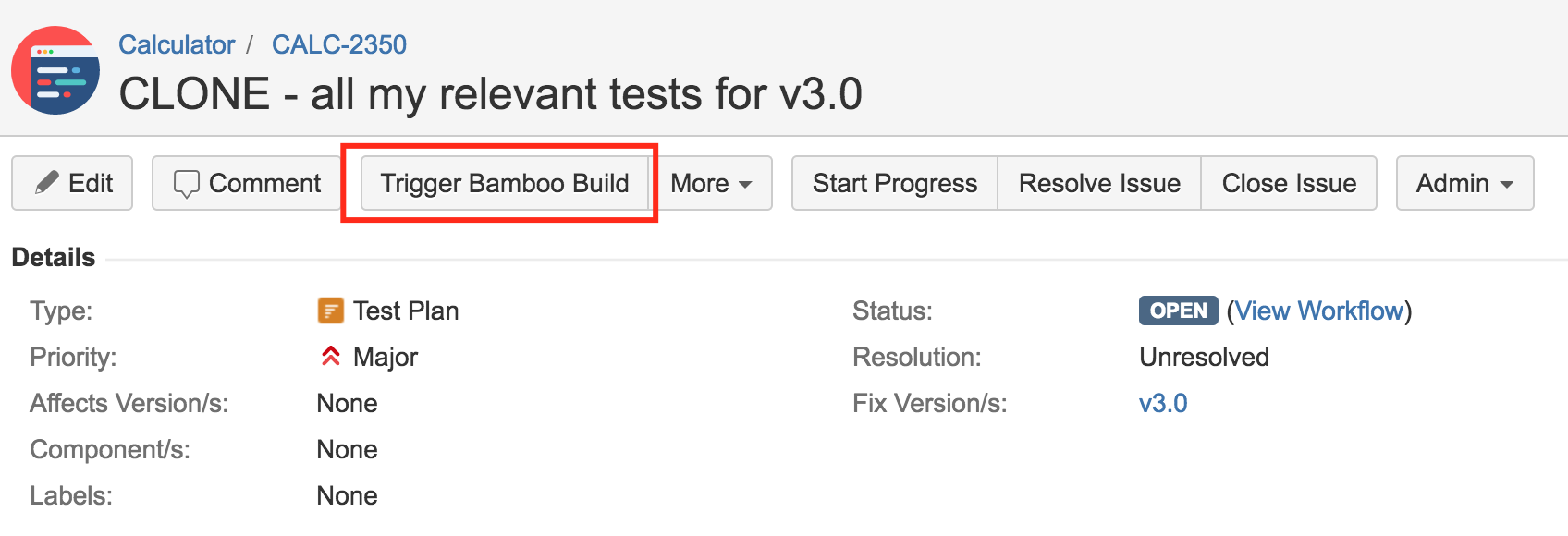The width and height of the screenshot is (1568, 536).
Task: Trigger the Bamboo Build
Action: point(505,183)
